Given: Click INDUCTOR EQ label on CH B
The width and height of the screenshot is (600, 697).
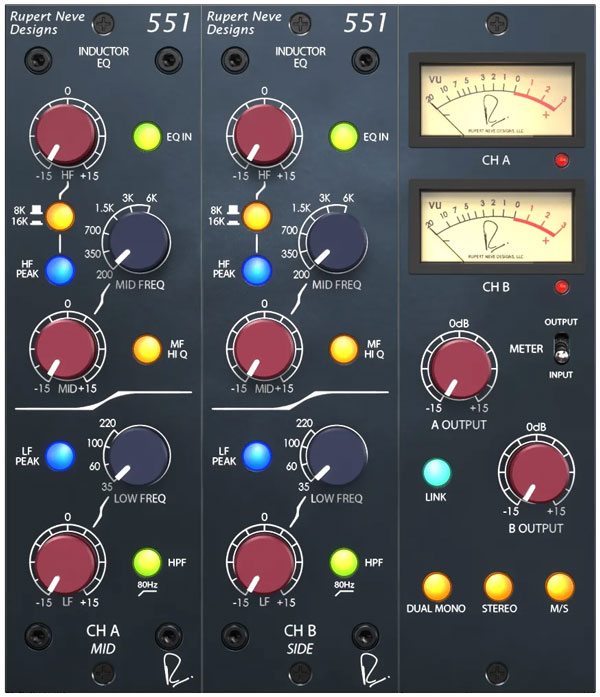Looking at the screenshot, I should coord(300,57).
